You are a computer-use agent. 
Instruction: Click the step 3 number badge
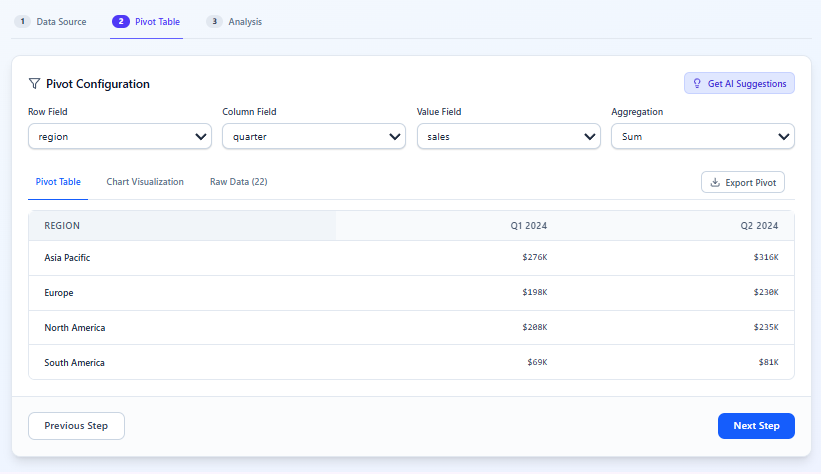(x=214, y=21)
